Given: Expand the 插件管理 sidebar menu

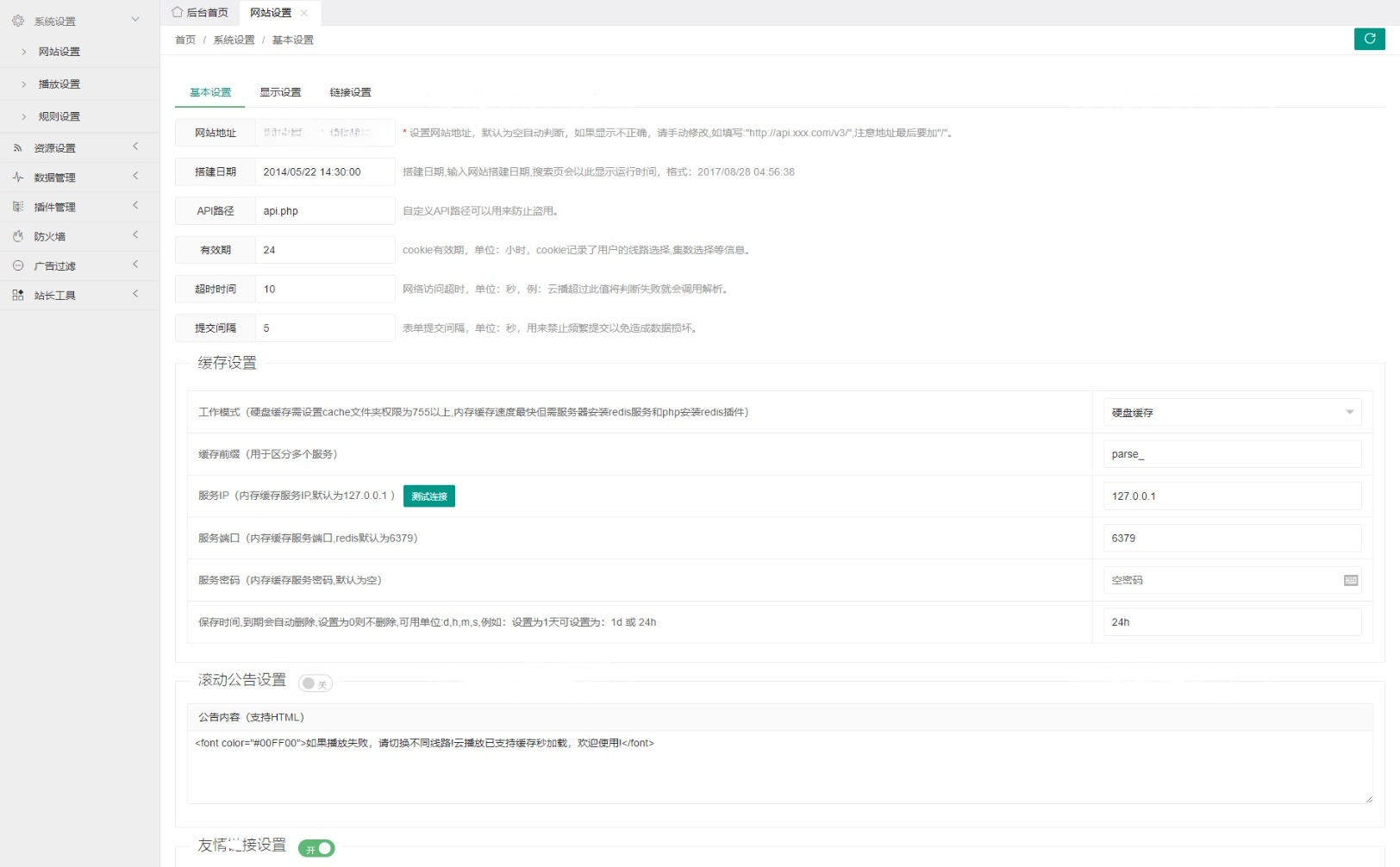Looking at the screenshot, I should (135, 205).
